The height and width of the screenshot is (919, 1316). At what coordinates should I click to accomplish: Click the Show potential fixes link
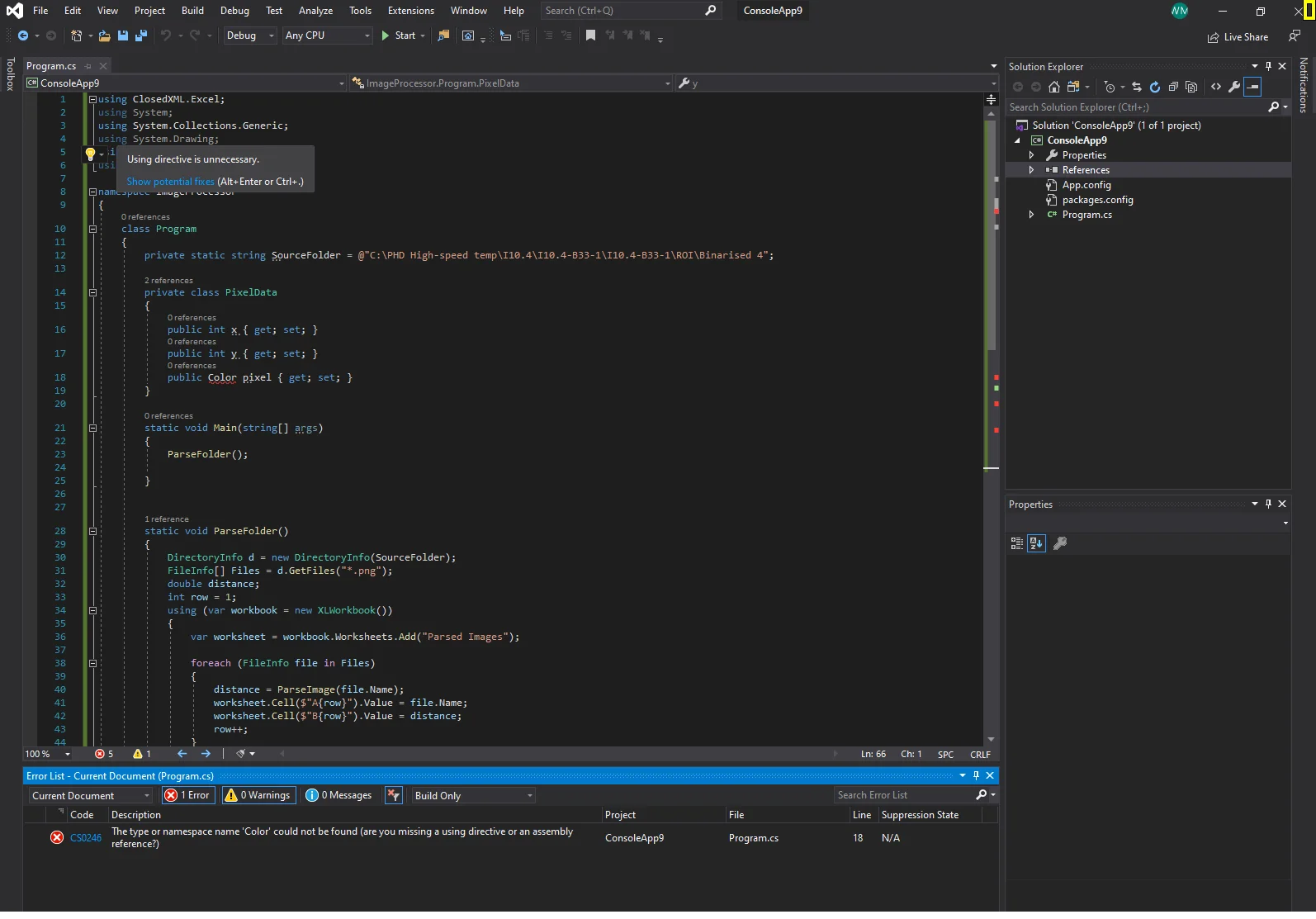pos(170,182)
